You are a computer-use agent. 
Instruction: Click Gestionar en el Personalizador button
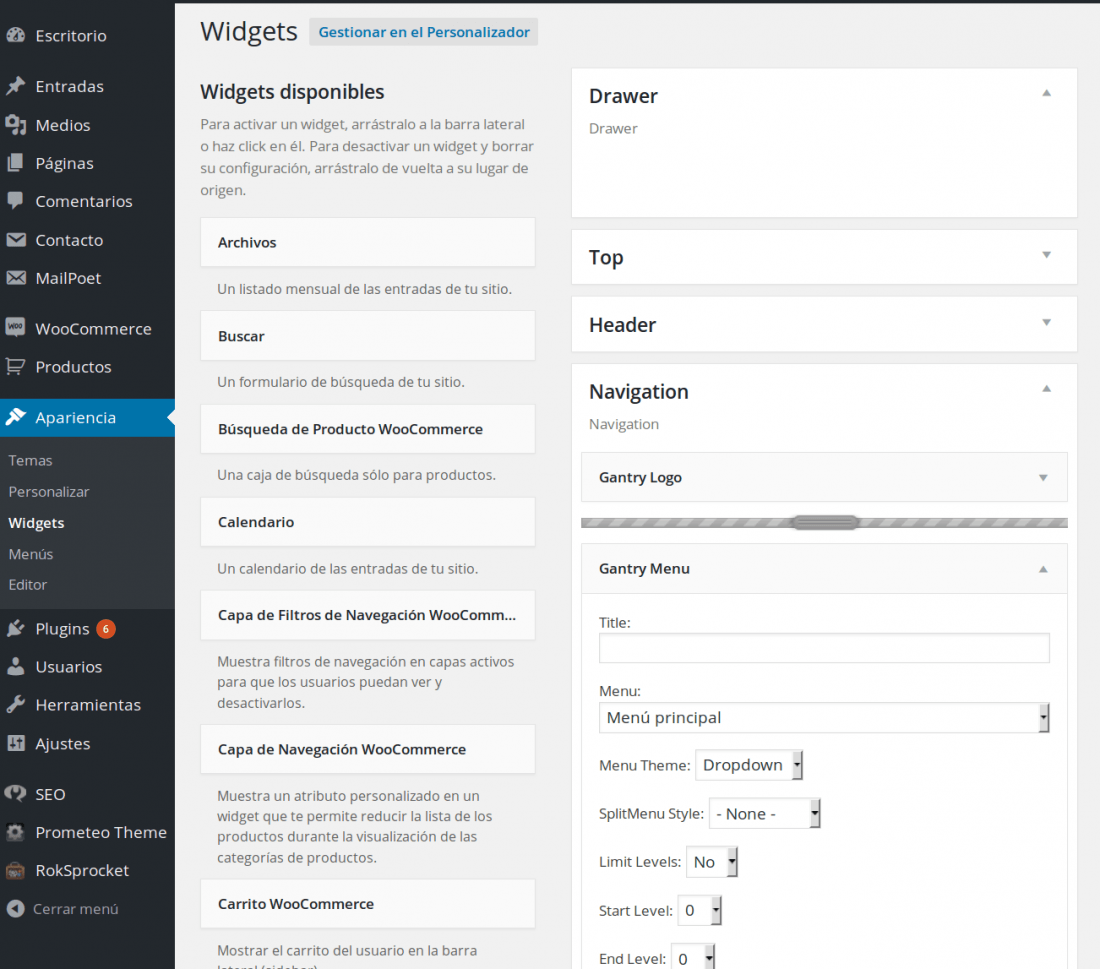[x=424, y=32]
